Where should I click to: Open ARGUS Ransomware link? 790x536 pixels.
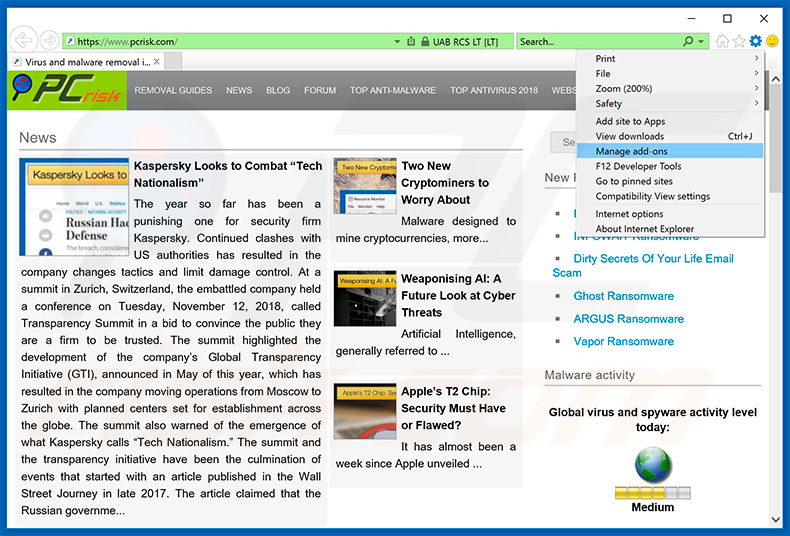pos(628,319)
